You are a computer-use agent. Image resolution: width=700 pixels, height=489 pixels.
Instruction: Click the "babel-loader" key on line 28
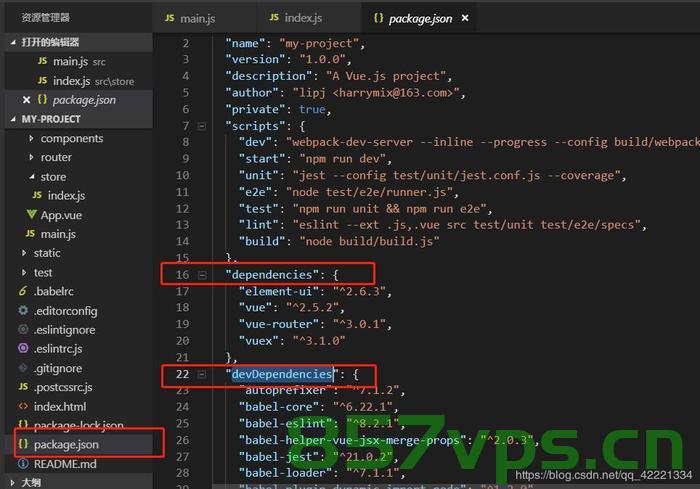click(x=286, y=473)
